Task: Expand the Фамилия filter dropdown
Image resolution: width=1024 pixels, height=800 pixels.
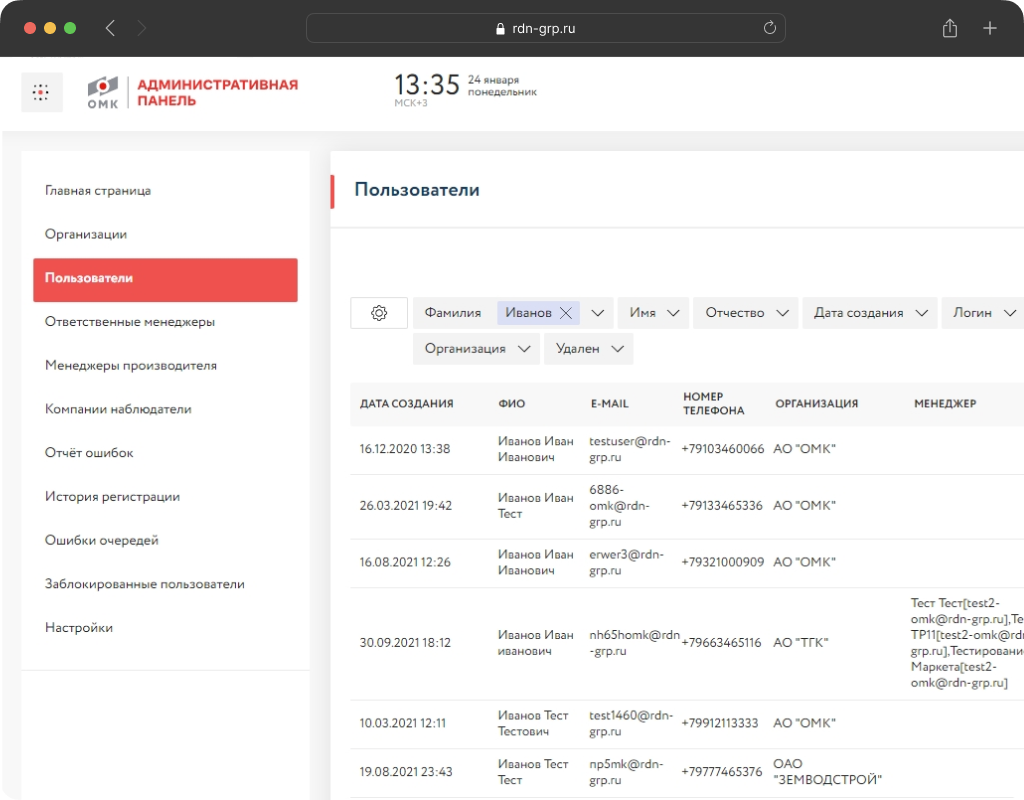Action: pos(598,313)
